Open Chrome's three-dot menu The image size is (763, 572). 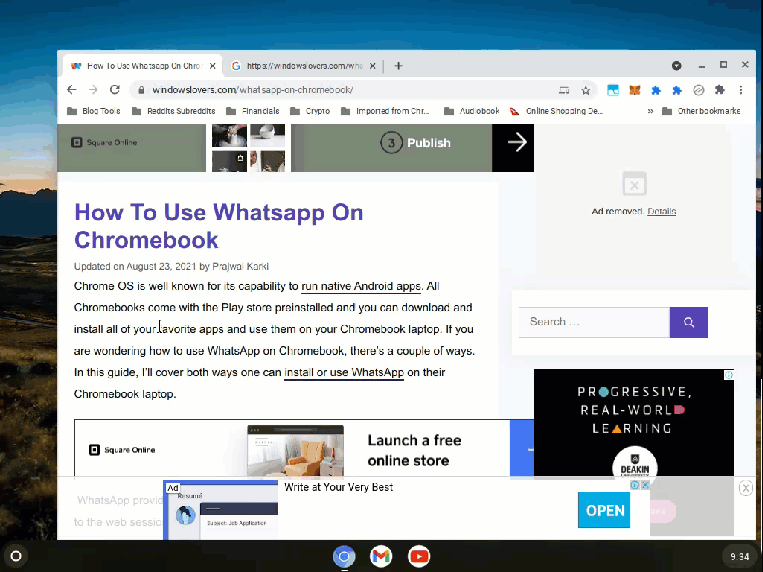(741, 90)
